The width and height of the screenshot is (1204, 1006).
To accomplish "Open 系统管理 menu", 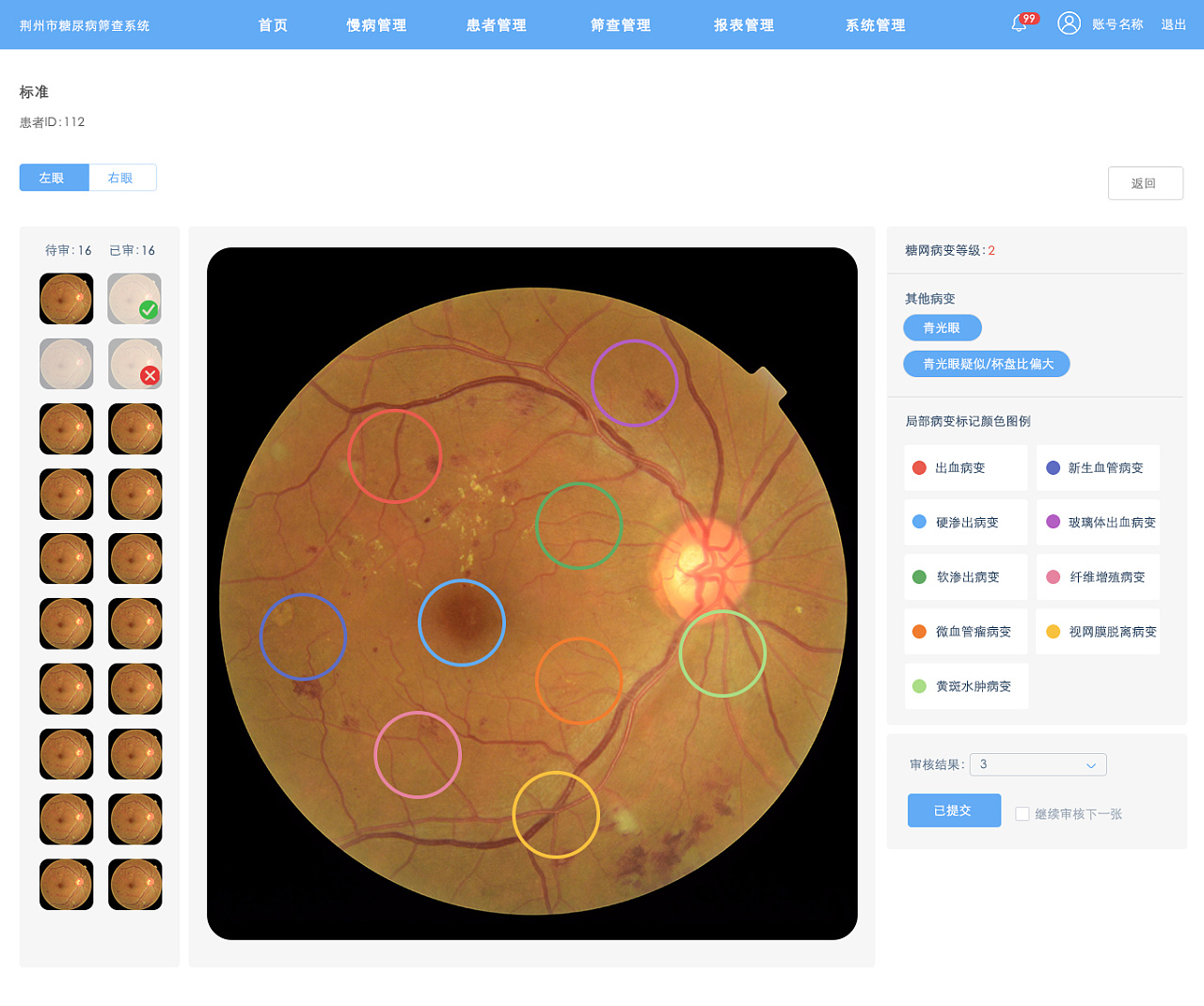I will [x=876, y=24].
